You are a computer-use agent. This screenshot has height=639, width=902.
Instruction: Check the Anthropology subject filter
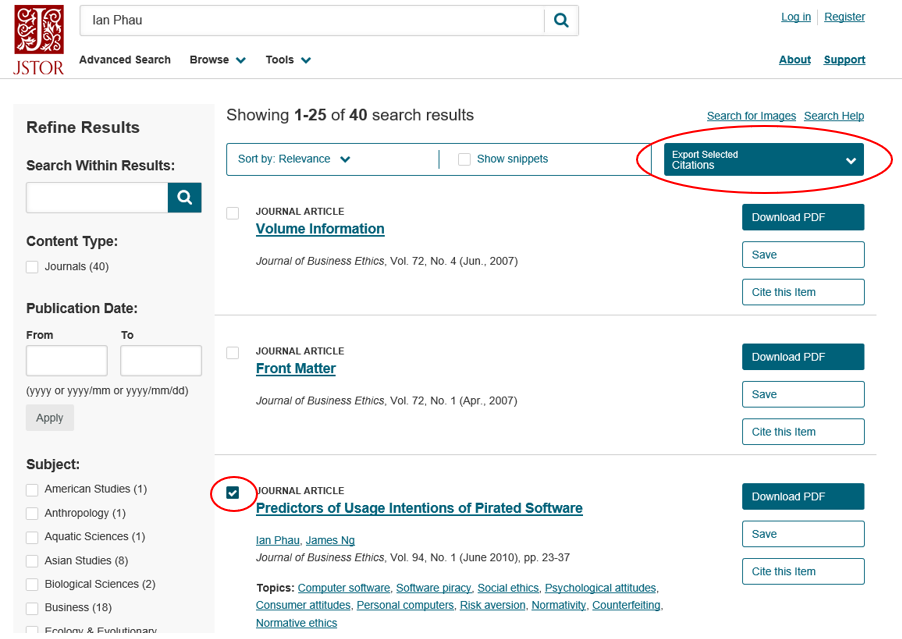point(32,513)
